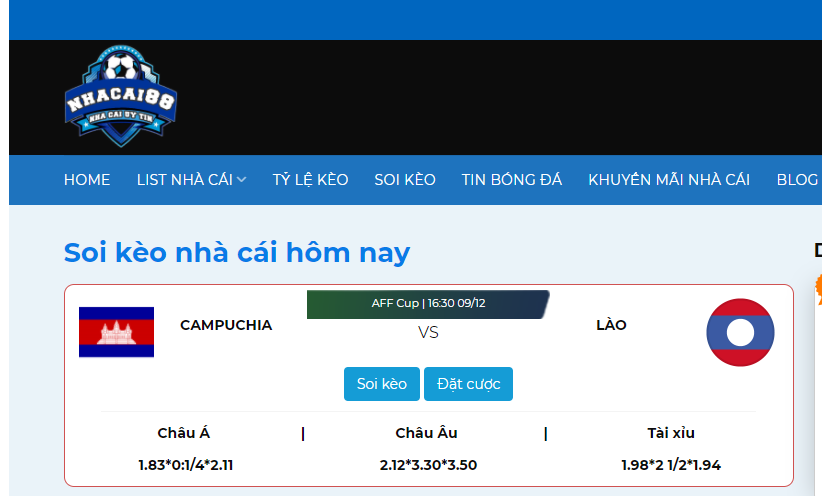Select the Tài xỉu odds 1.98*2 1/2*1.94
The height and width of the screenshot is (496, 822).
tap(670, 465)
